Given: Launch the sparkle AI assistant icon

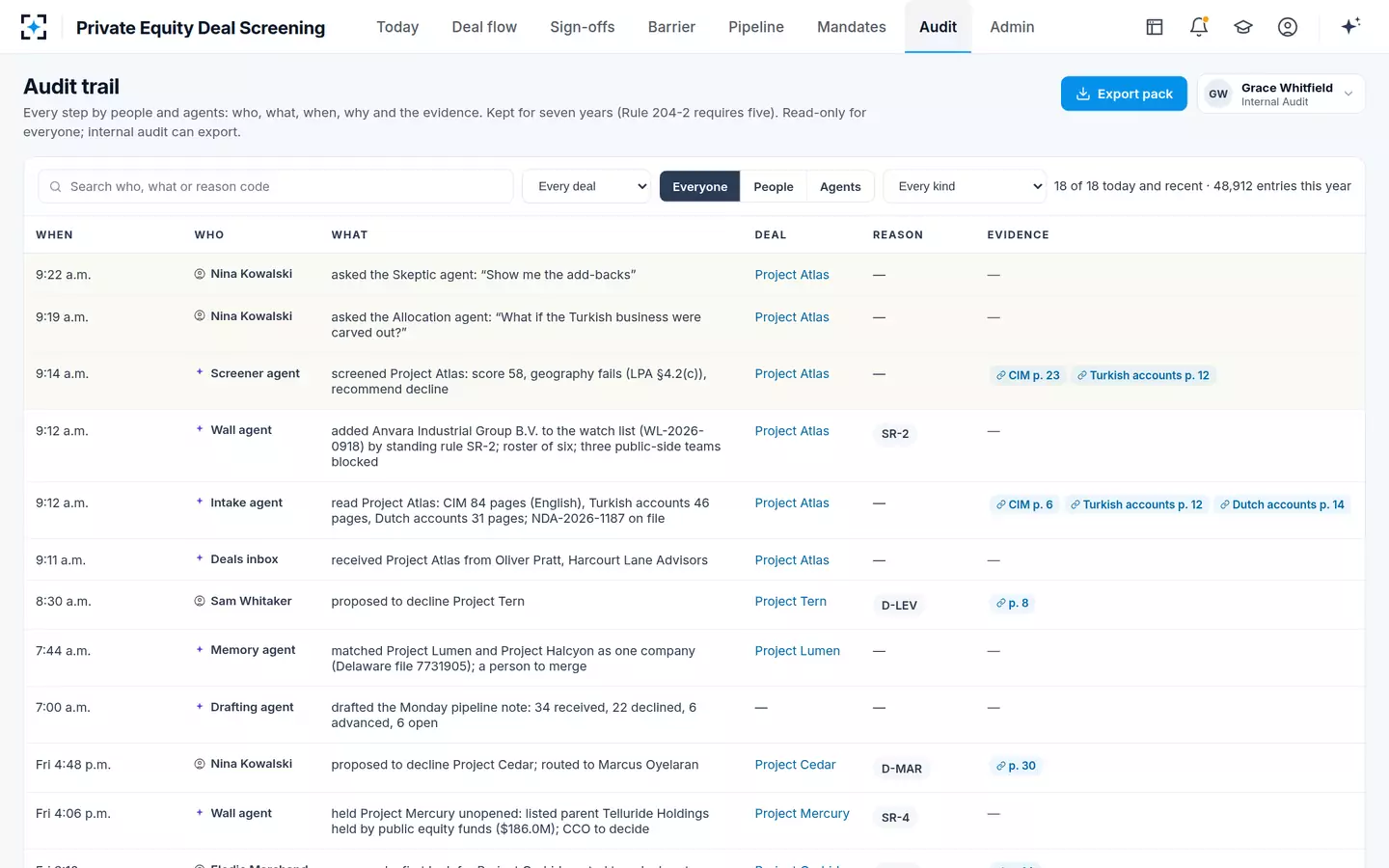Looking at the screenshot, I should 1350,26.
